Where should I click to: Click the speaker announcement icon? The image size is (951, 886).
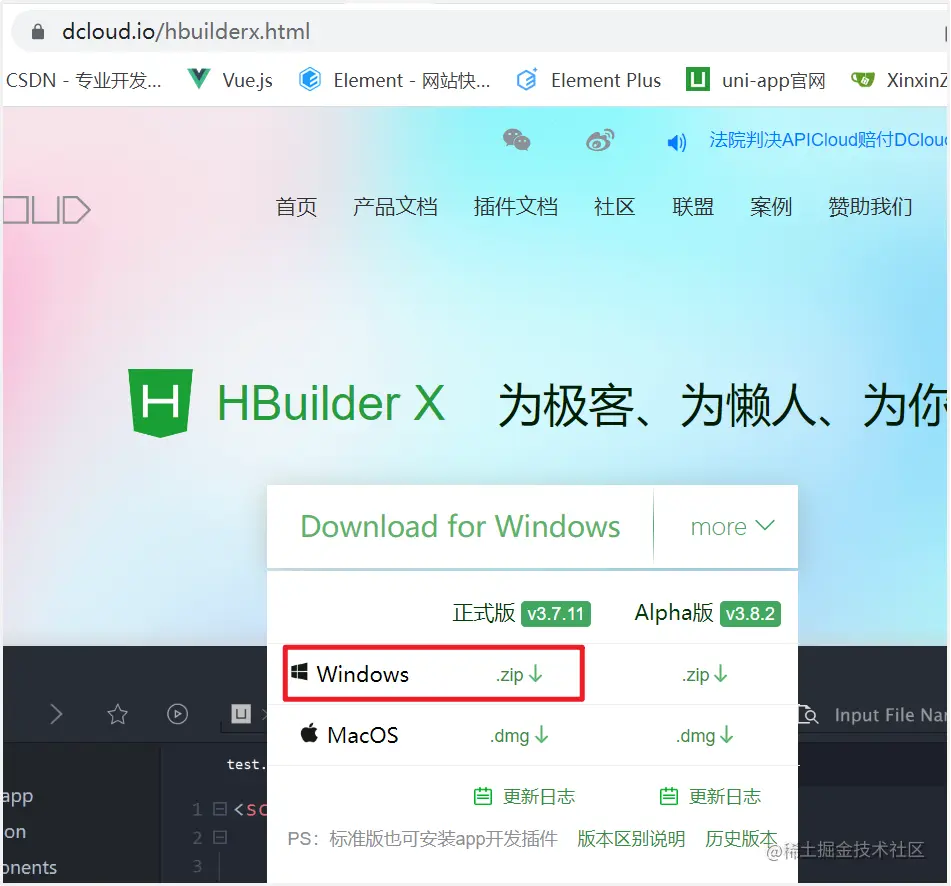(677, 142)
